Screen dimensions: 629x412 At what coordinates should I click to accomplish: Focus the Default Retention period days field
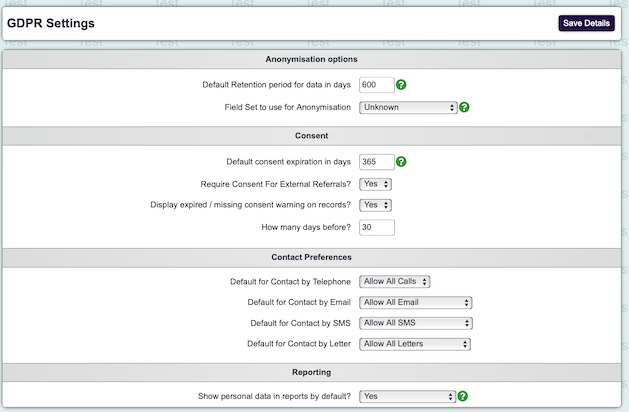point(376,85)
